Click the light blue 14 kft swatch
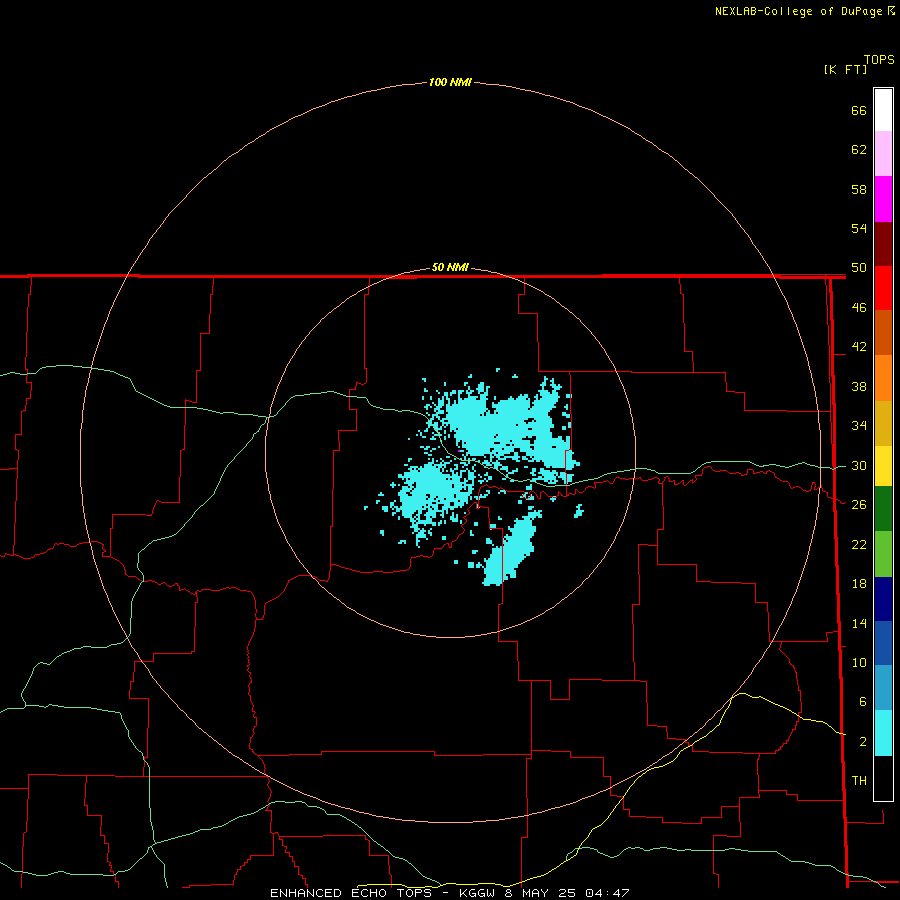This screenshot has width=900, height=900. tap(883, 688)
